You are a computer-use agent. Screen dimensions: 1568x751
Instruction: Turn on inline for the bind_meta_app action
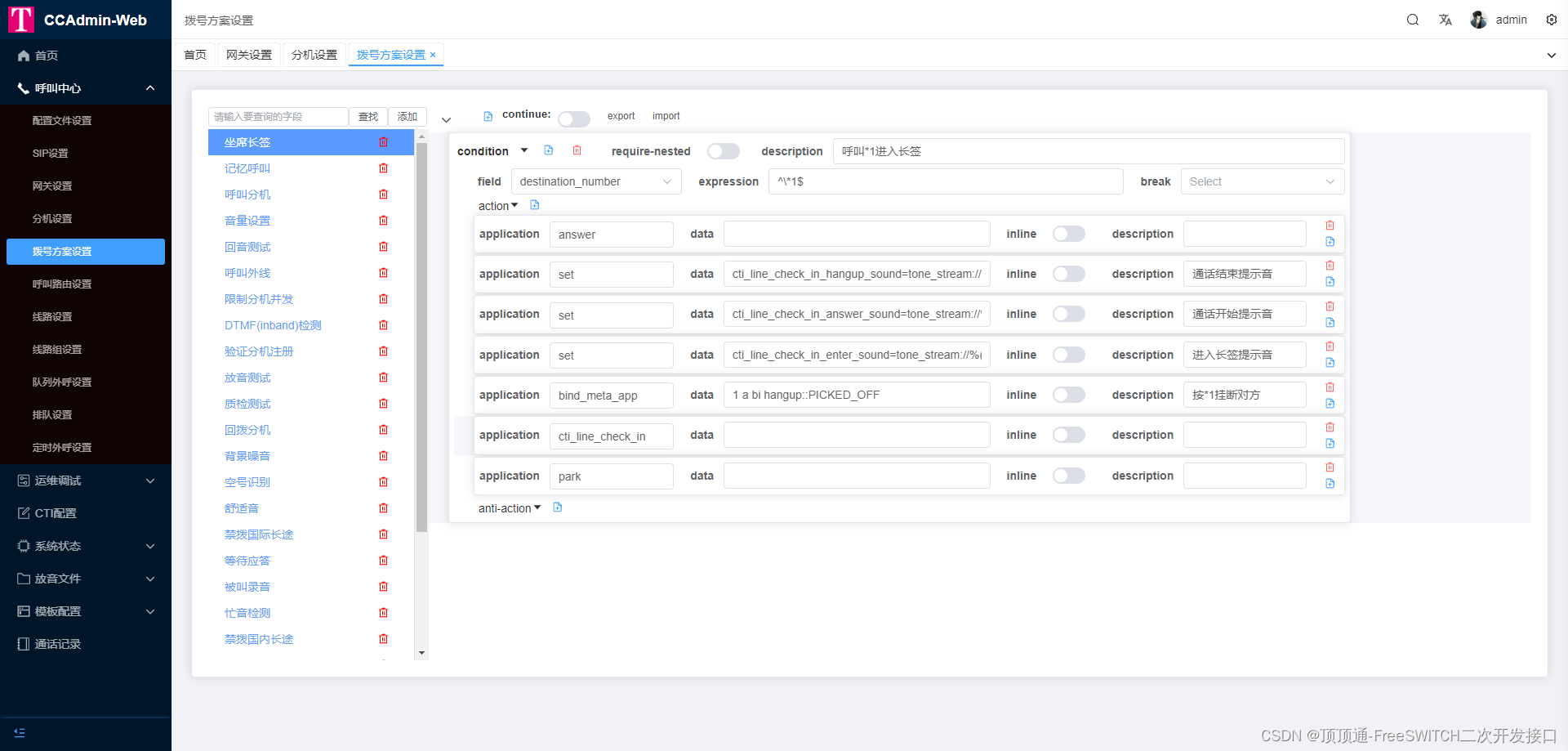point(1068,395)
